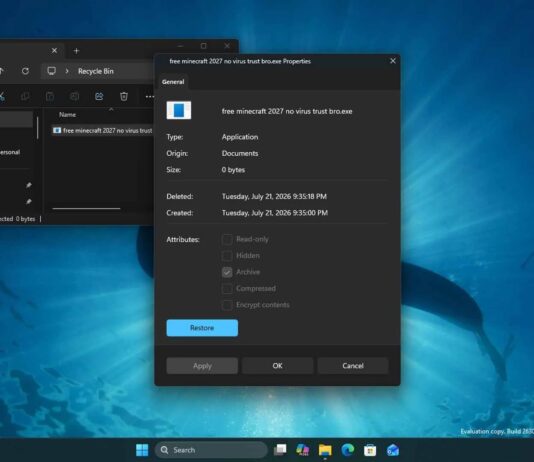Click the file name in Properties dialog

pyautogui.click(x=287, y=111)
